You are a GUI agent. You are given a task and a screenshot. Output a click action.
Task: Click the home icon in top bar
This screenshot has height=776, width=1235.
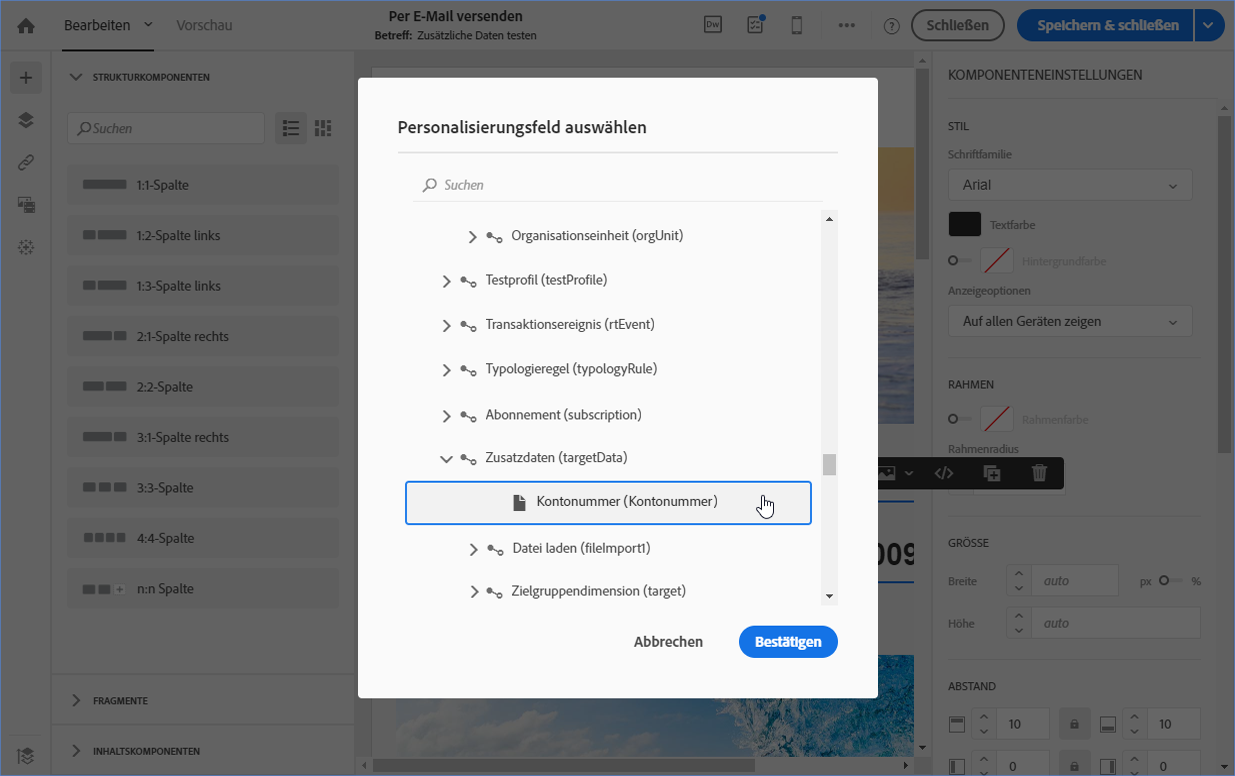26,26
